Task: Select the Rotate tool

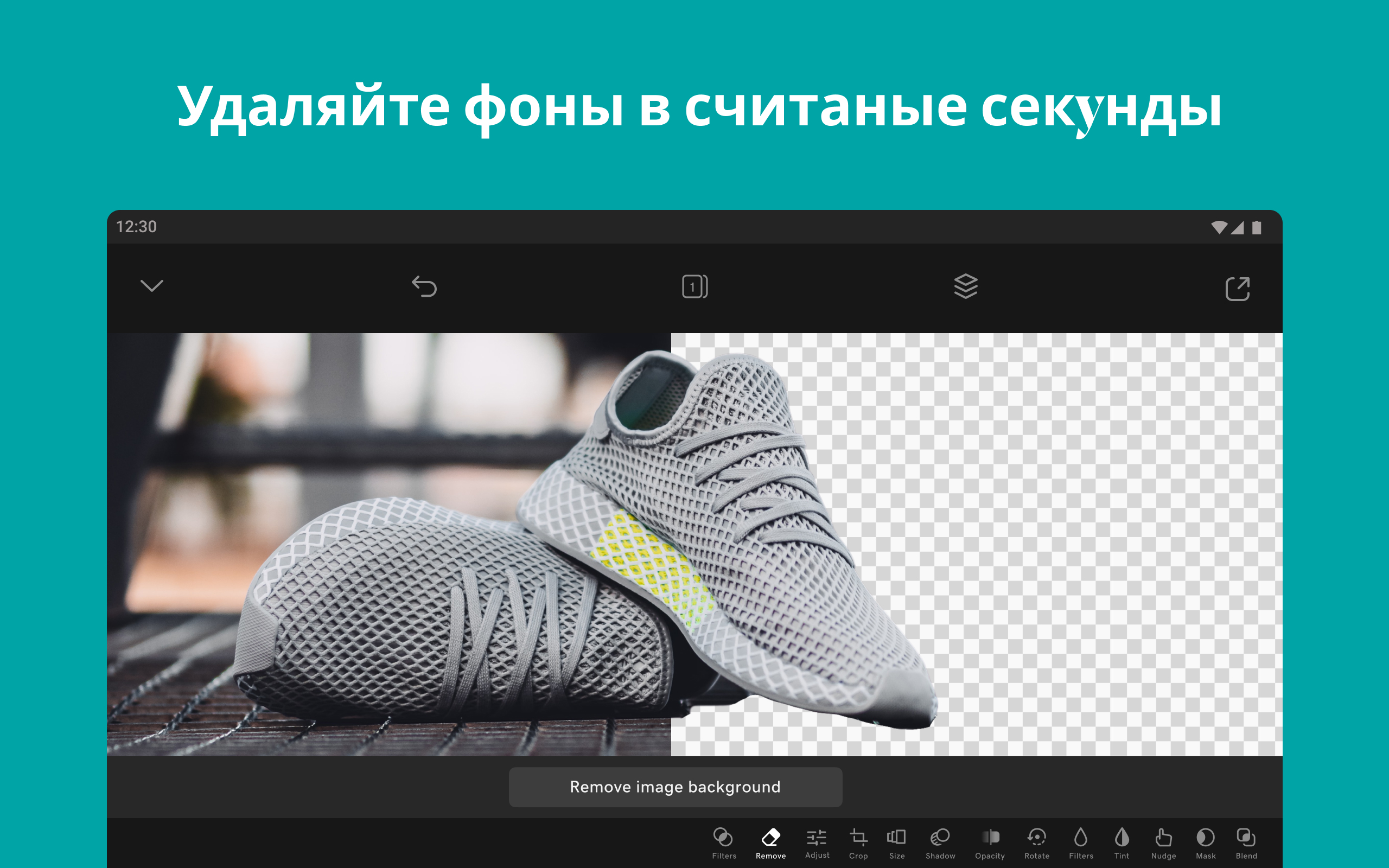Action: [1036, 843]
